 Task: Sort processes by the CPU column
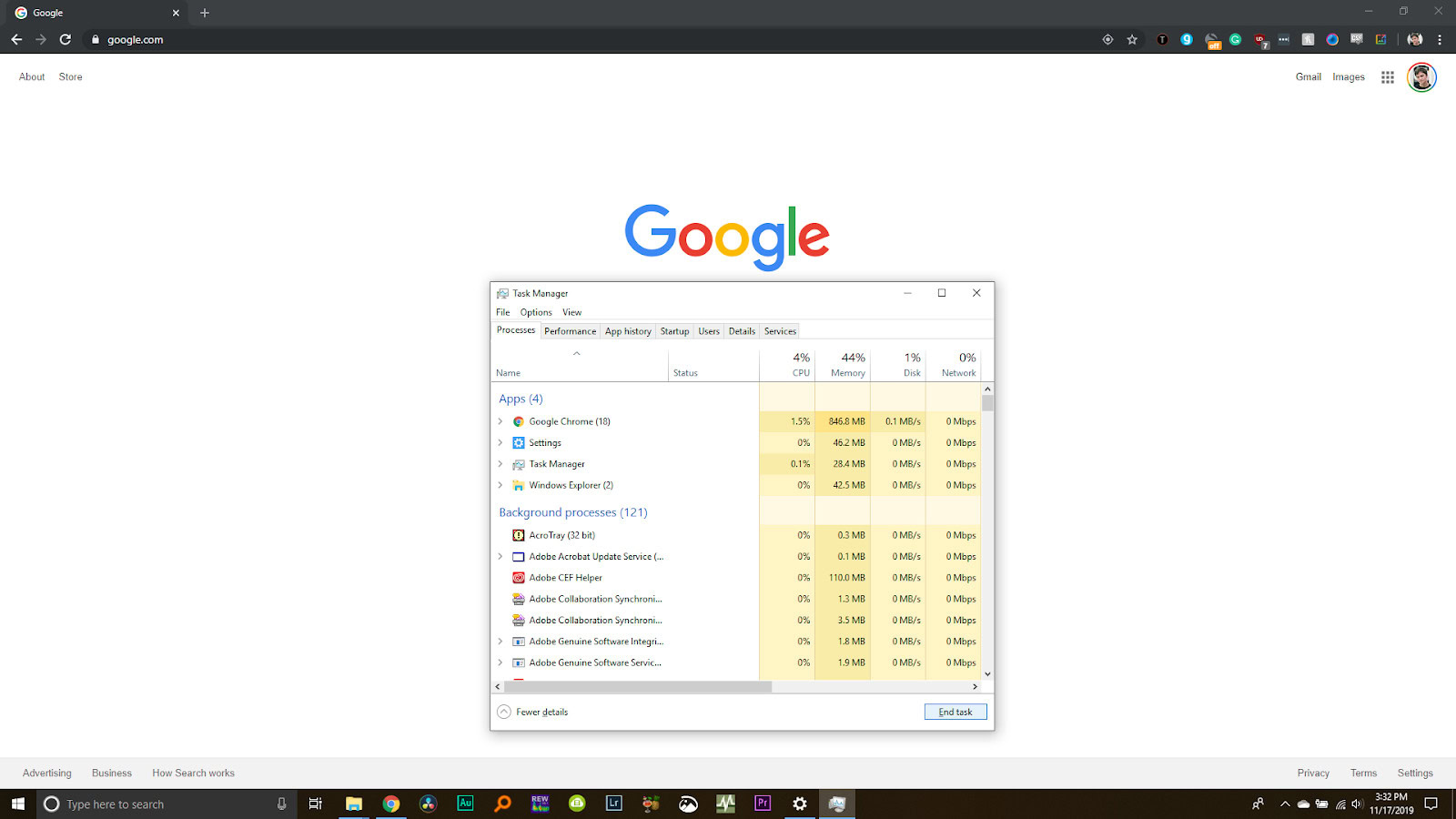787,364
